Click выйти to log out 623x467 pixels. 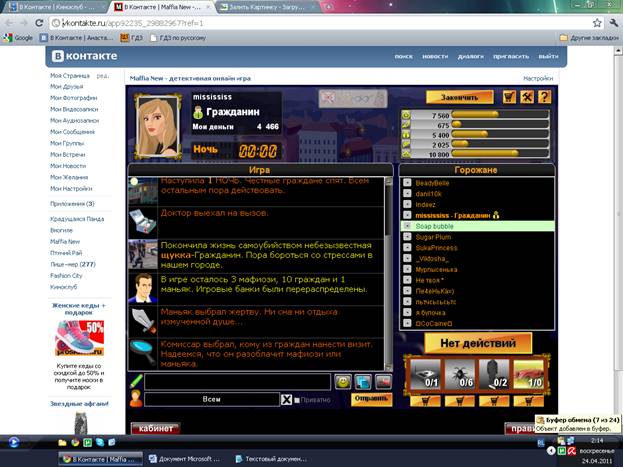[548, 56]
